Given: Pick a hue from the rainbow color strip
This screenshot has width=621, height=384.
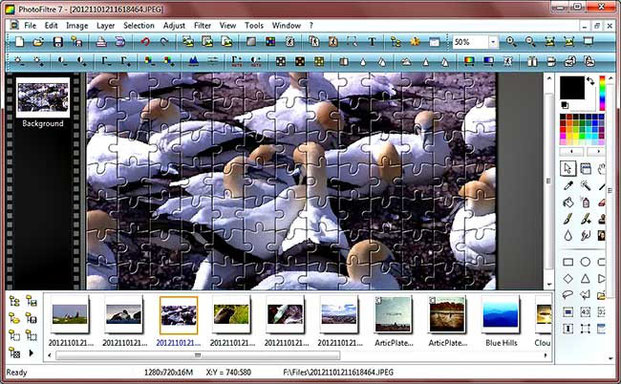Looking at the screenshot, I should 602,93.
